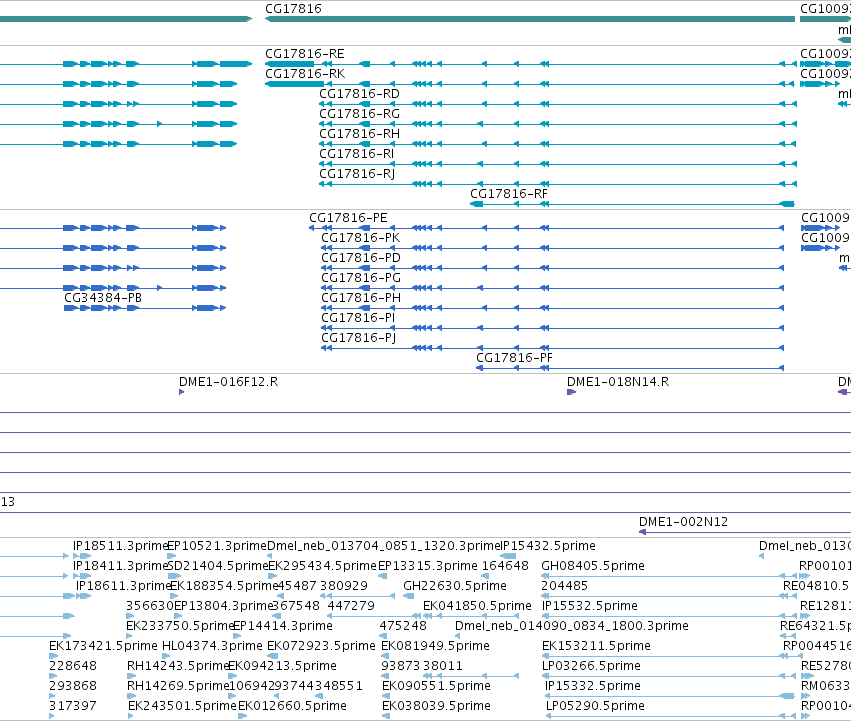Open the Dmel_neb_013704_0851_1320.3prime label
This screenshot has height=721, width=851.
pos(383,546)
